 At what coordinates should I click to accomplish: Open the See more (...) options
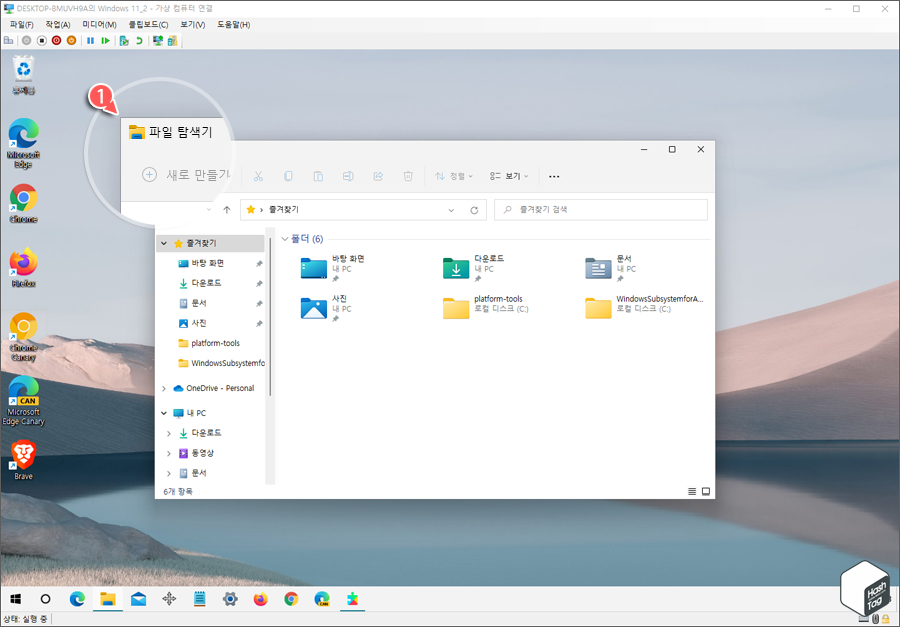pyautogui.click(x=554, y=176)
